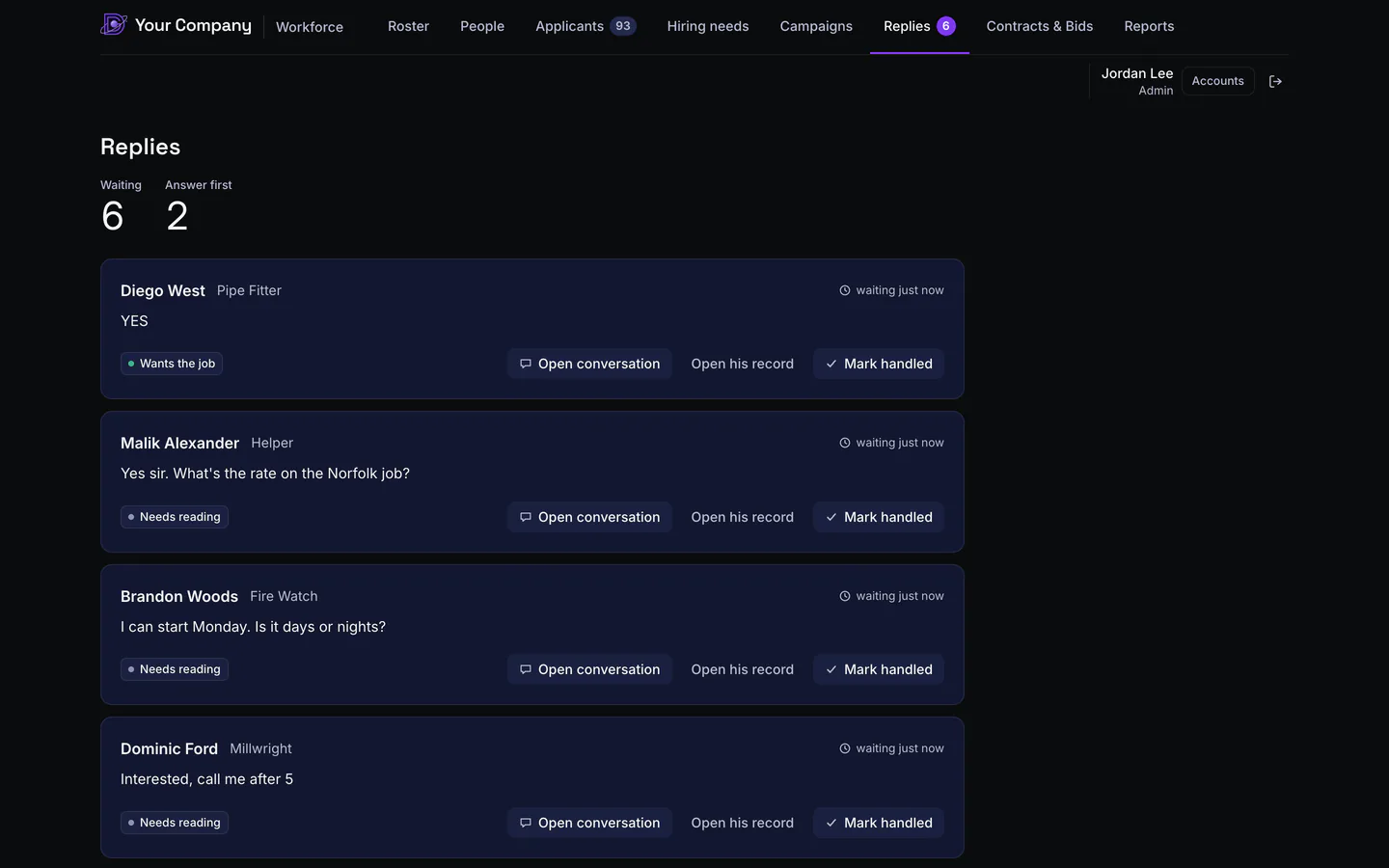Switch to Hiring needs tab
Image resolution: width=1389 pixels, height=868 pixels.
pos(708,26)
